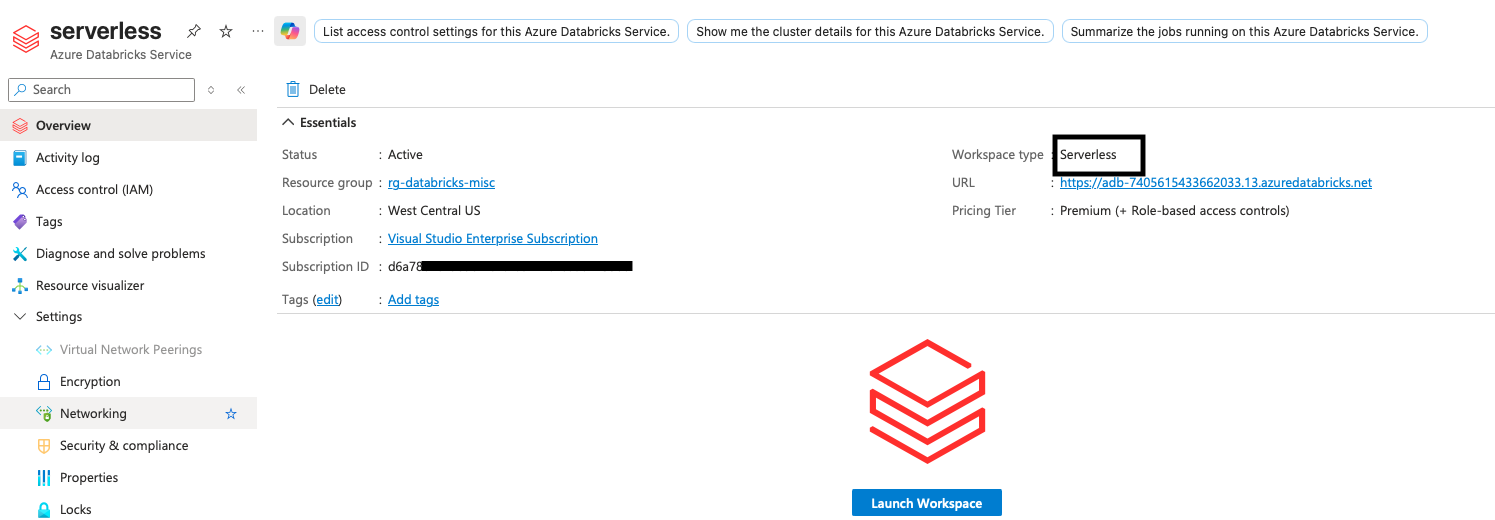Viewport: 1495px width, 520px height.
Task: Click the Security & compliance shield icon
Action: [43, 446]
